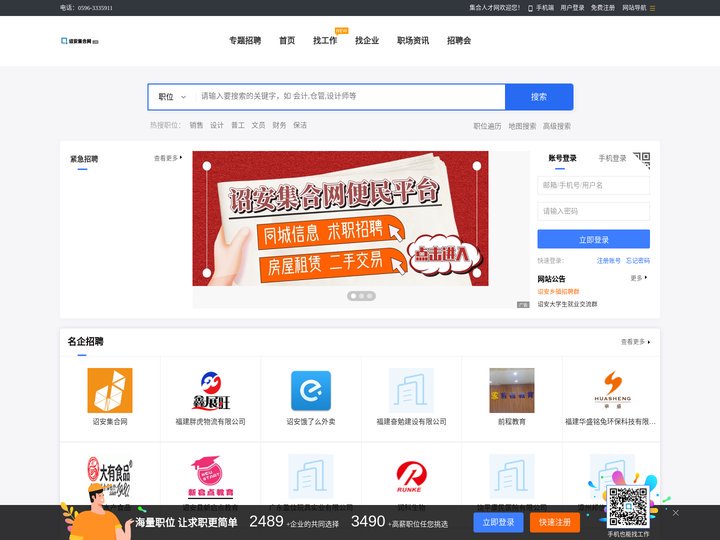Open 专题招聘 menu item
The width and height of the screenshot is (720, 540).
245,40
